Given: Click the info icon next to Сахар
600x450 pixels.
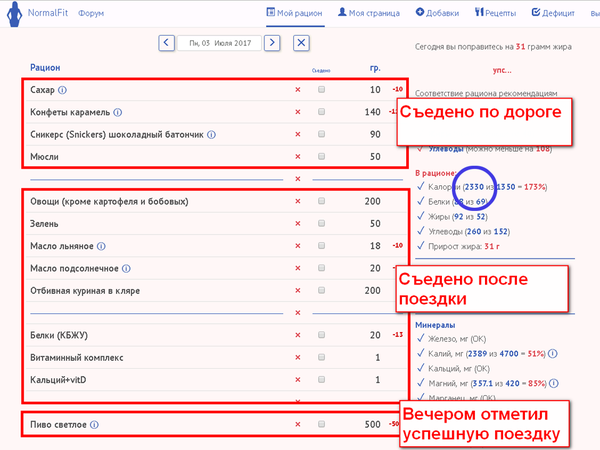Looking at the screenshot, I should click(62, 90).
